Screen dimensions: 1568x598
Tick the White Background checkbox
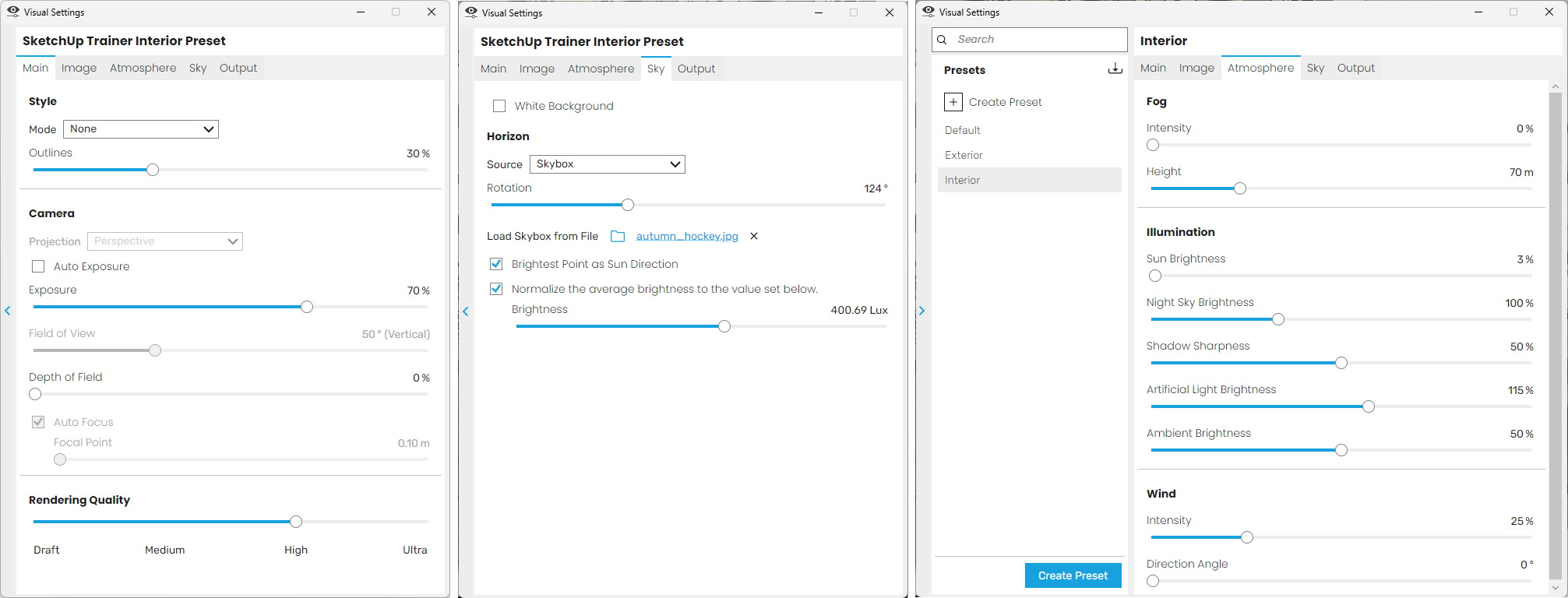tap(499, 106)
